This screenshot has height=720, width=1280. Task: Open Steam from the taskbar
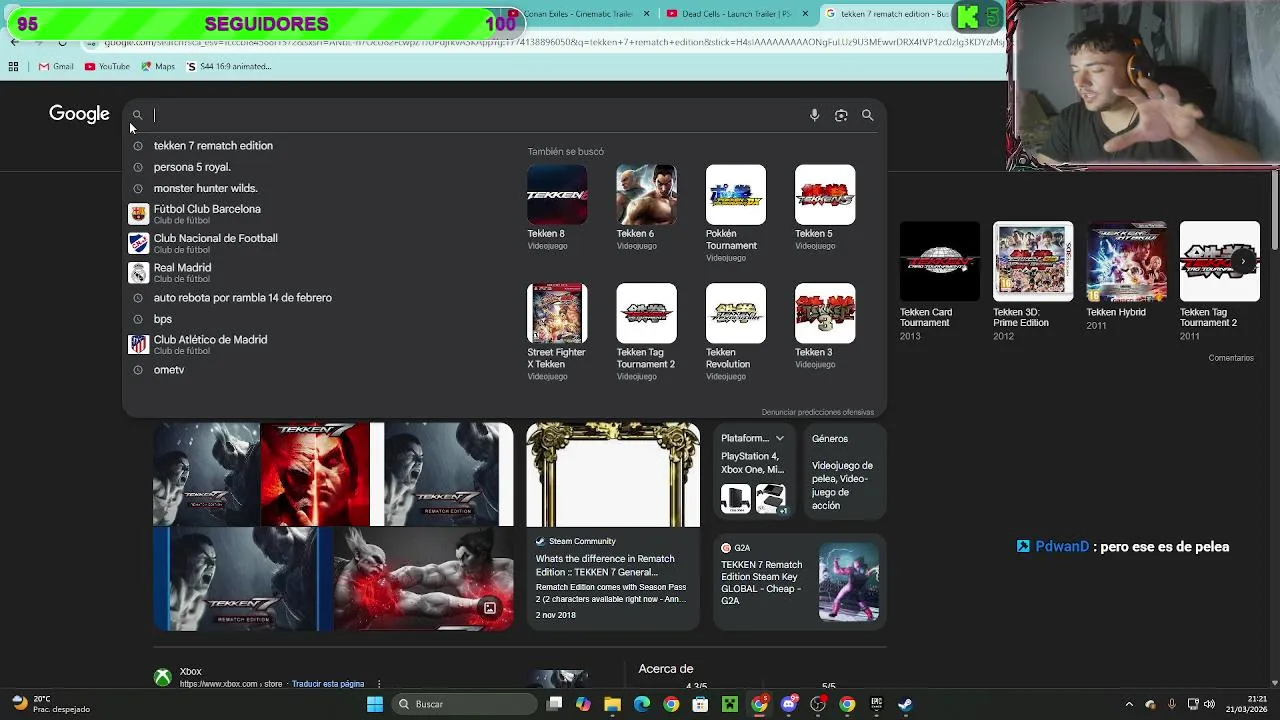click(905, 704)
